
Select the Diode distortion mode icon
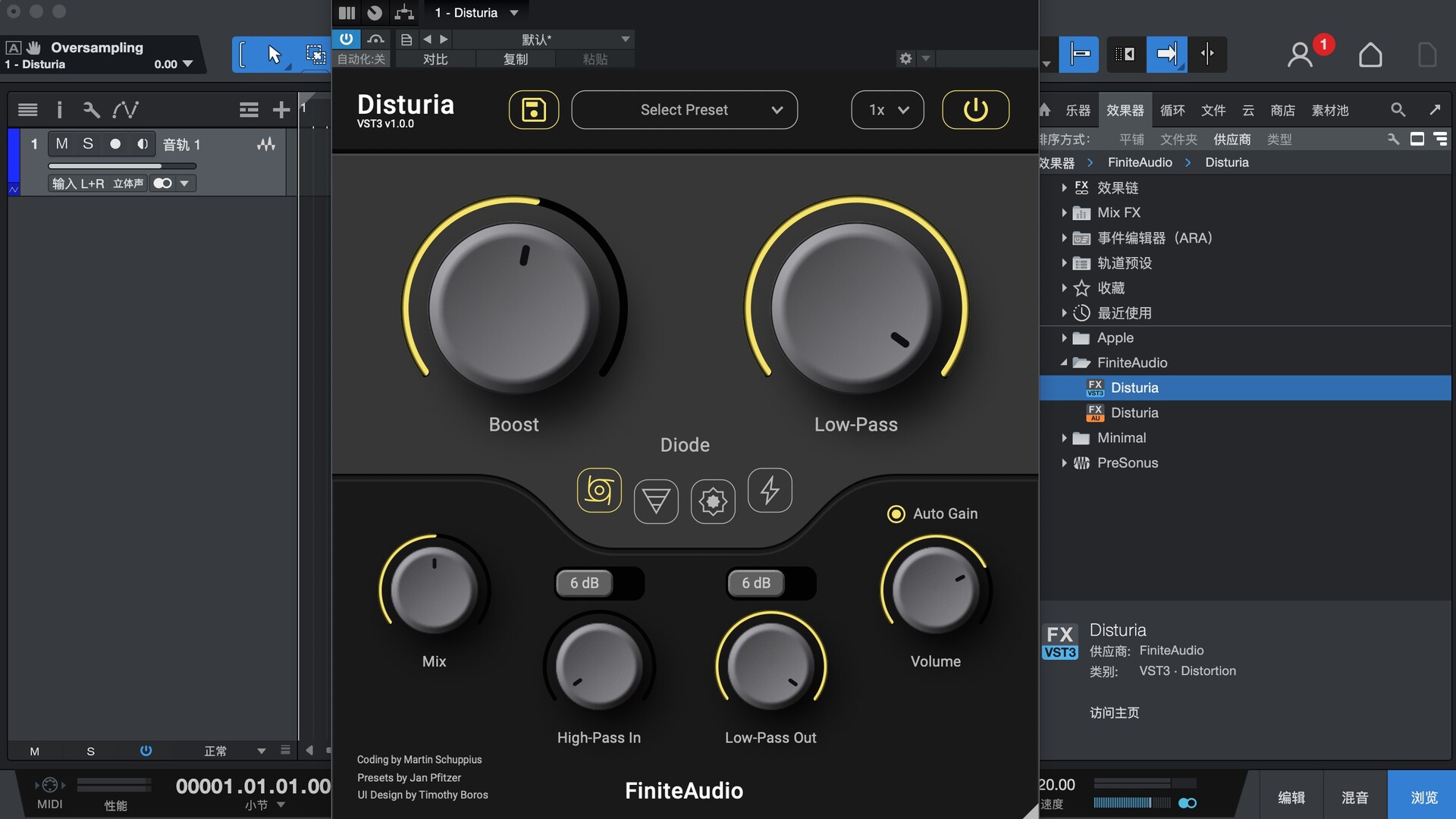tap(599, 490)
